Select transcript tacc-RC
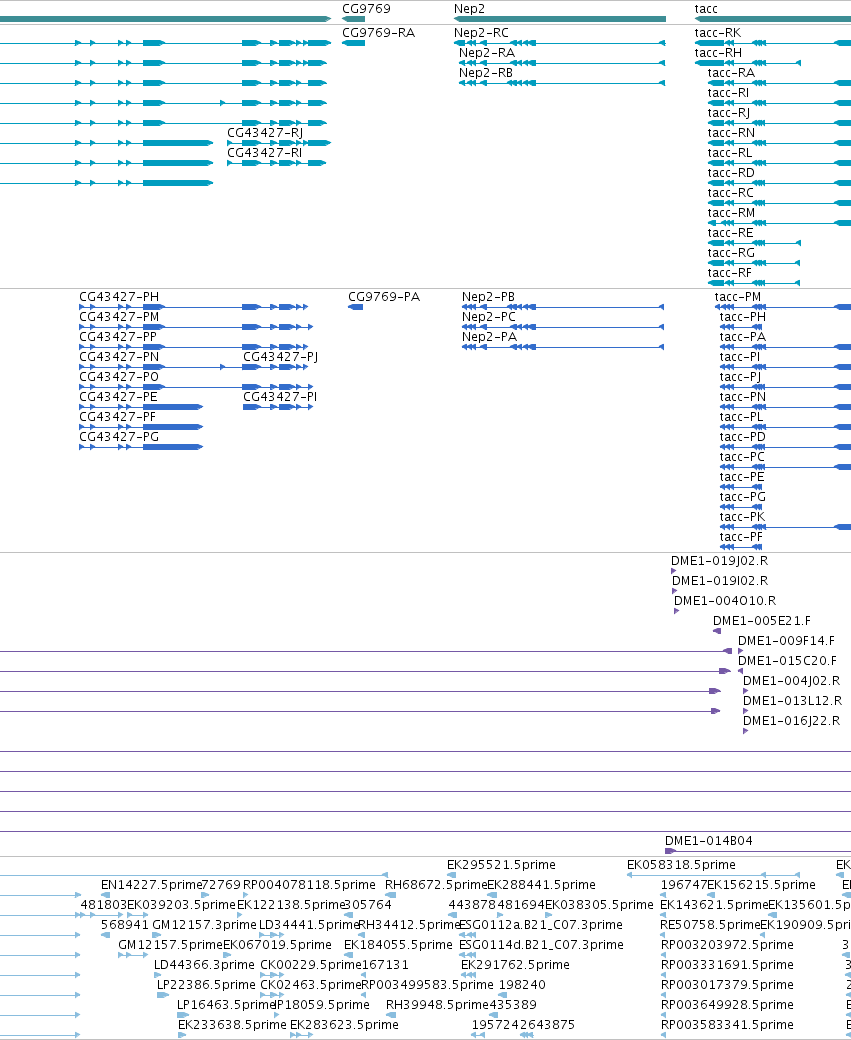 730,192
